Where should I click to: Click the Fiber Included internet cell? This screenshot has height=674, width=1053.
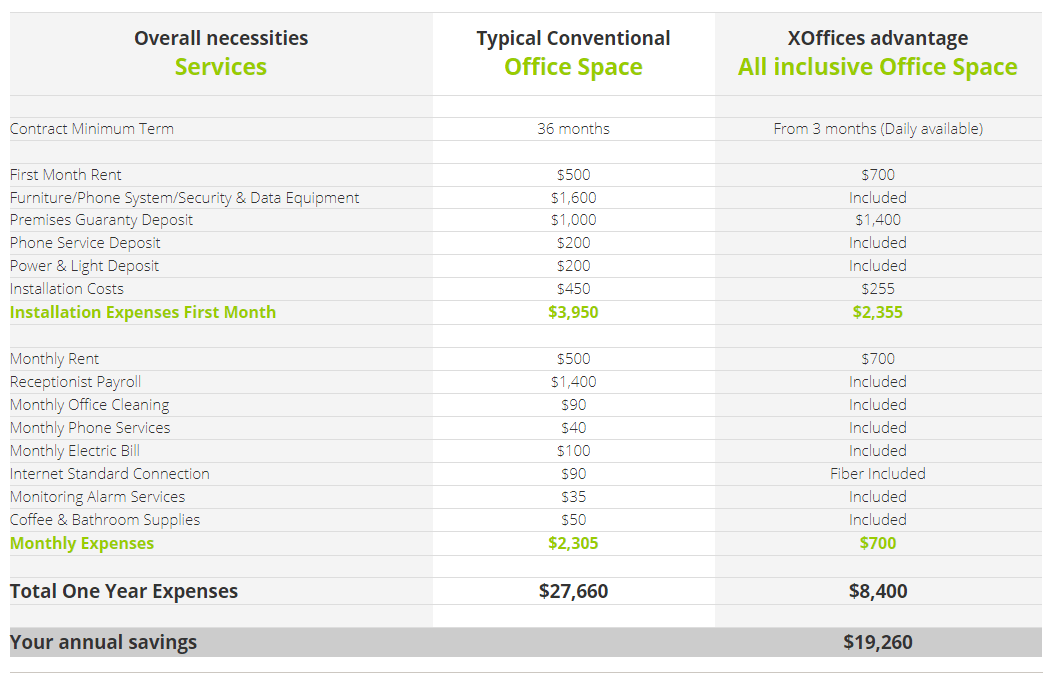pyautogui.click(x=878, y=473)
